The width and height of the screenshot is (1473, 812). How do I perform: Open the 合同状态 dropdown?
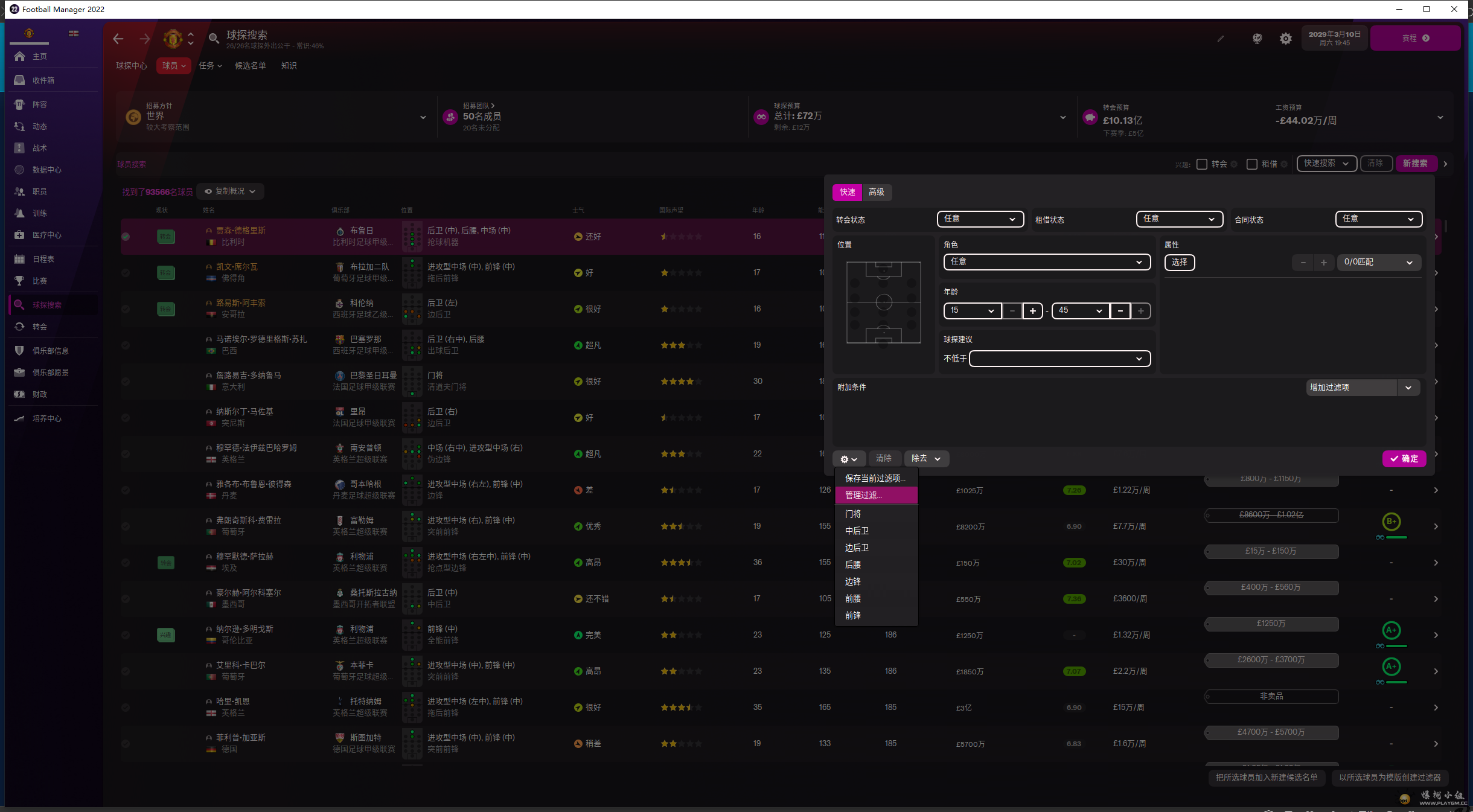[1379, 219]
